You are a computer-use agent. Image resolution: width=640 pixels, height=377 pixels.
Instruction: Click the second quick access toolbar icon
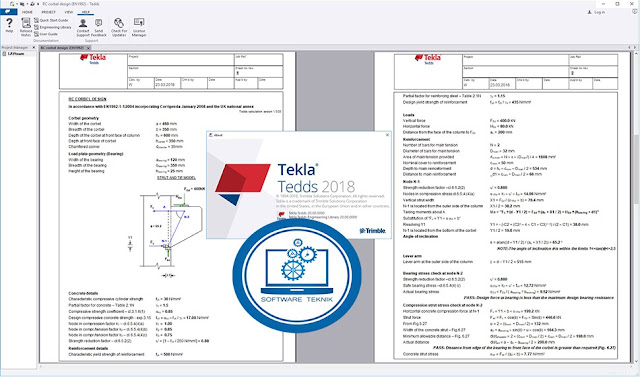click(x=22, y=4)
